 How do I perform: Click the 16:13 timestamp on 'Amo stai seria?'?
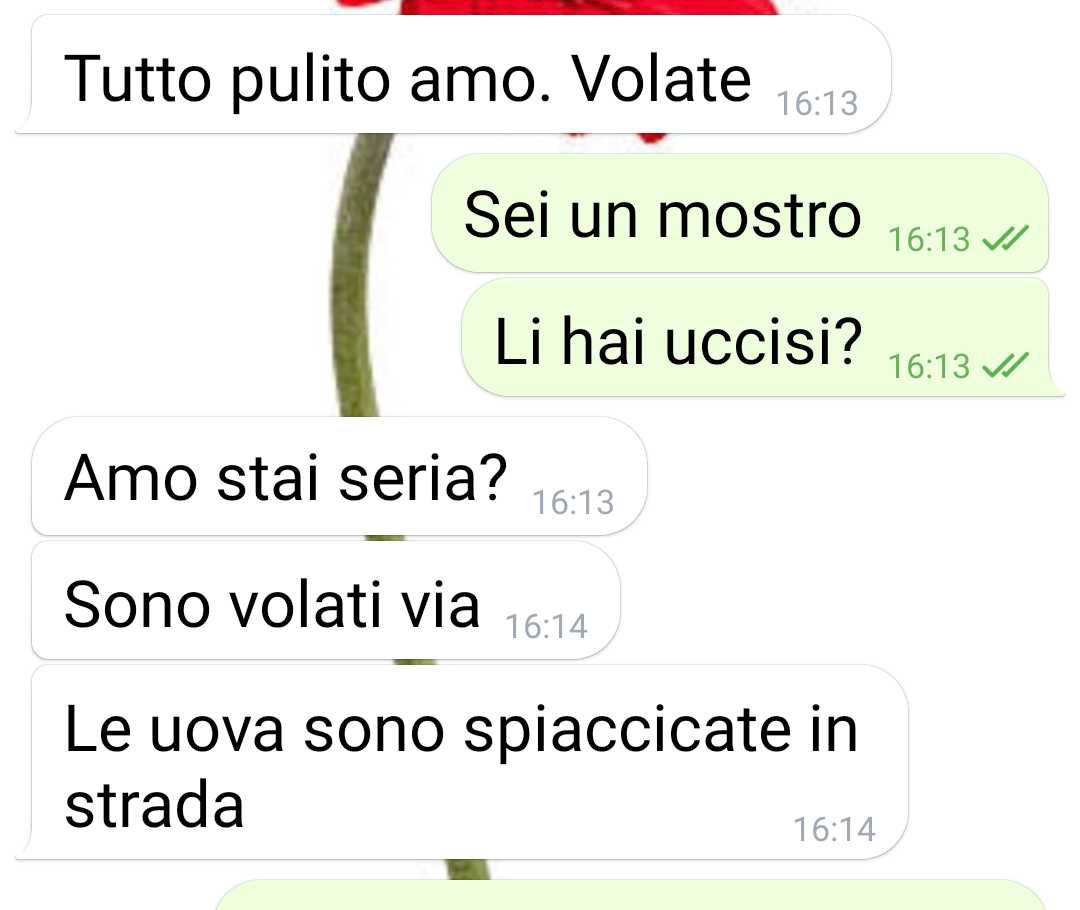[573, 502]
